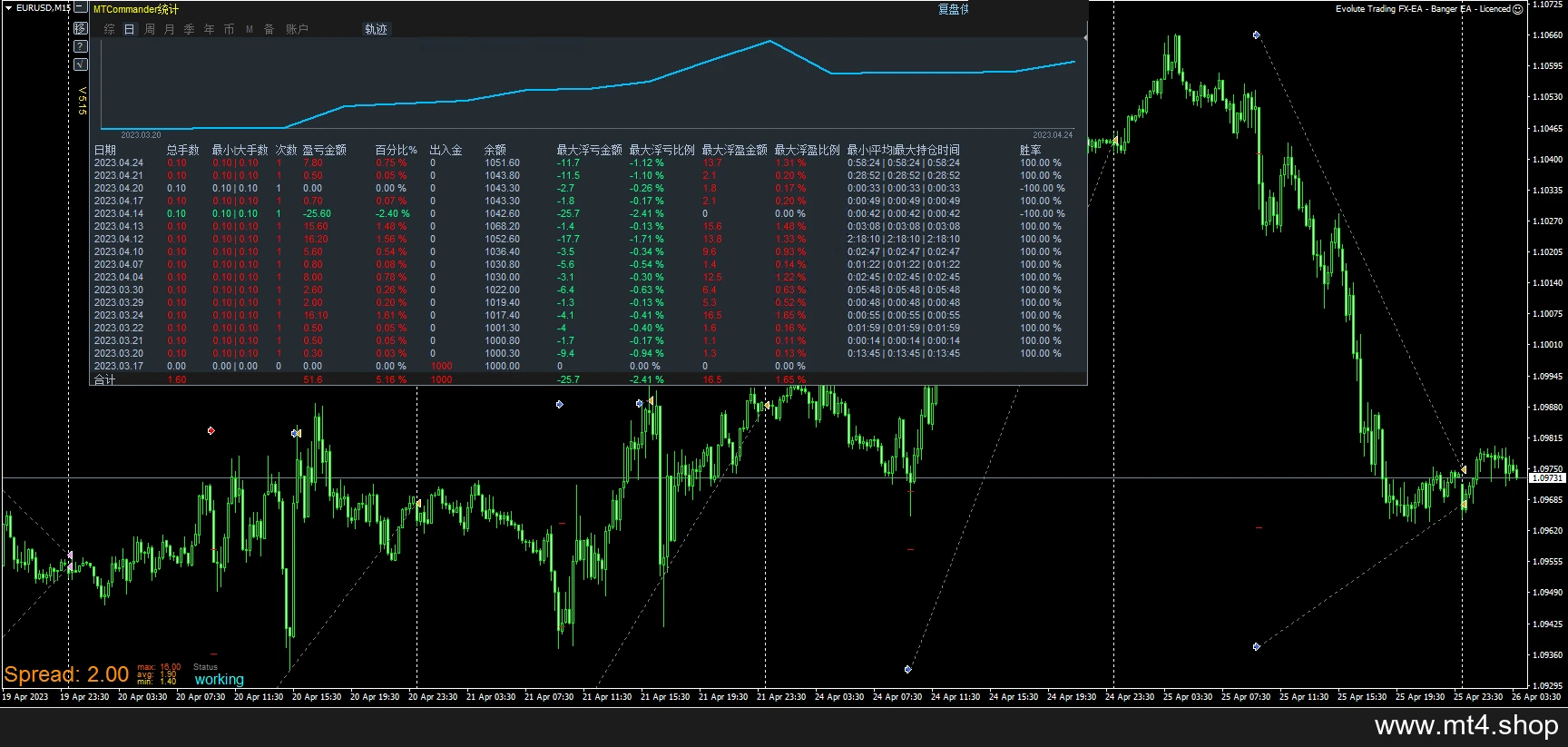Click the 移 move panel icon
The width and height of the screenshot is (1568, 747).
coord(81,28)
